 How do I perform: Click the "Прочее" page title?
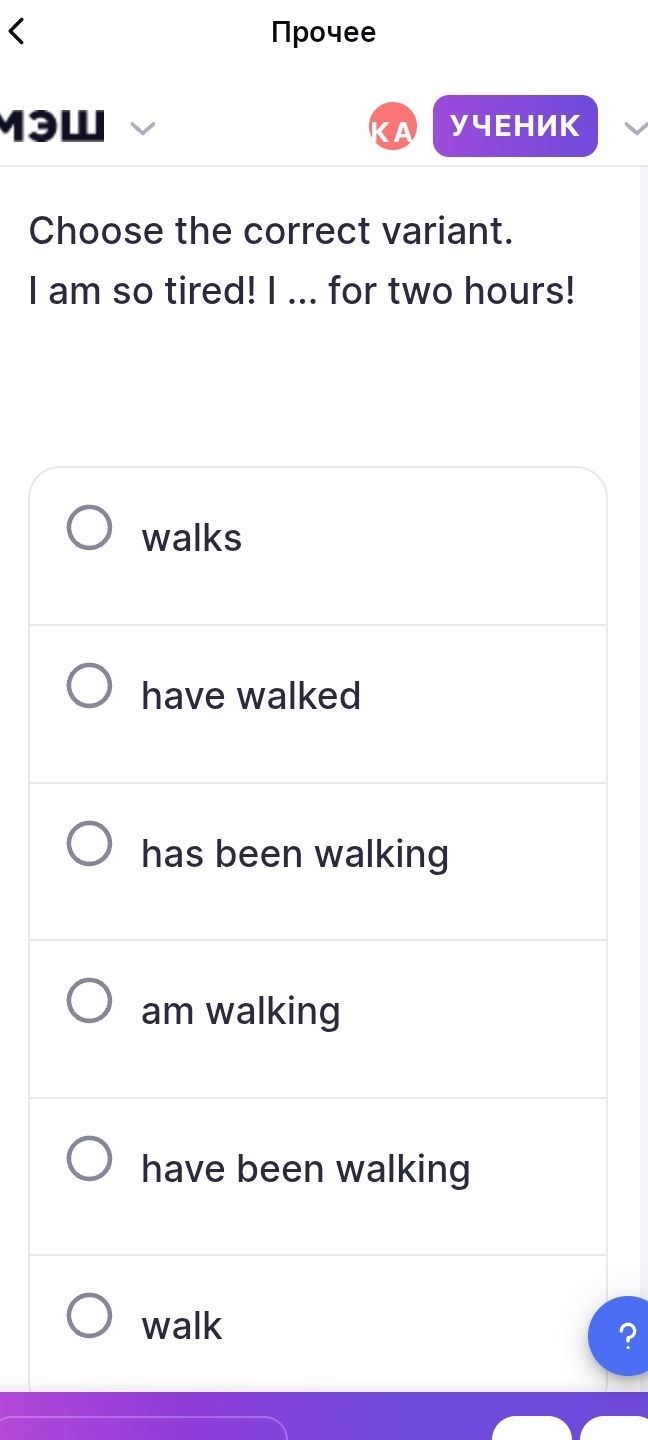point(324,32)
